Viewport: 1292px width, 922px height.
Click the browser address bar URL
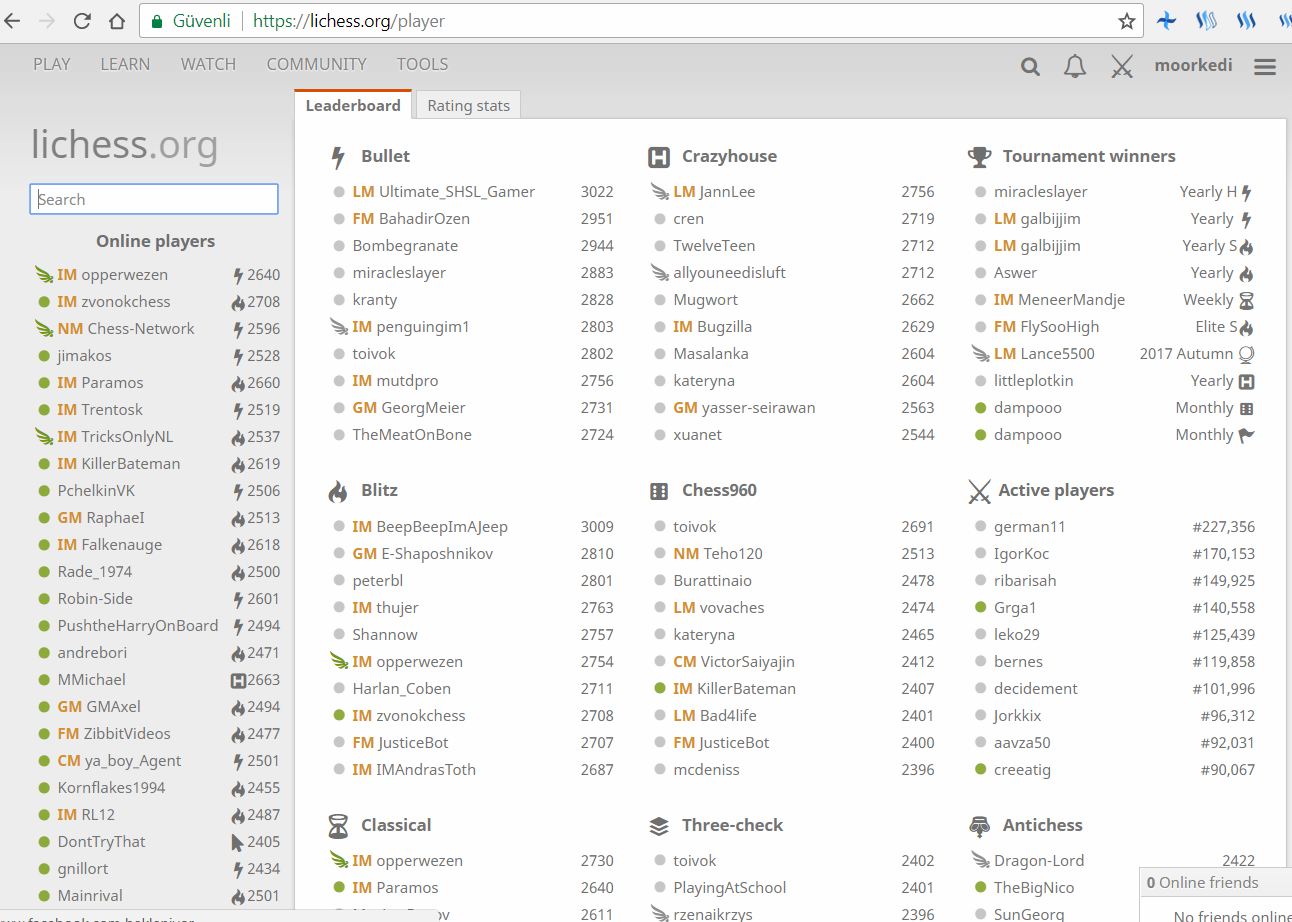[x=349, y=21]
